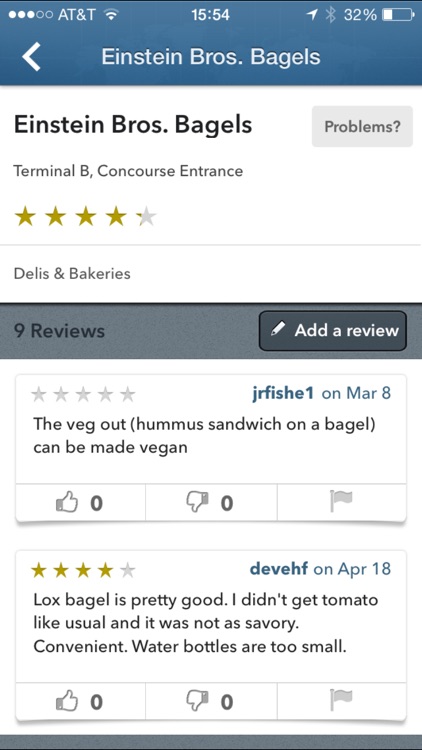Tap the back arrow in the header
Image resolution: width=422 pixels, height=750 pixels.
click(31, 56)
